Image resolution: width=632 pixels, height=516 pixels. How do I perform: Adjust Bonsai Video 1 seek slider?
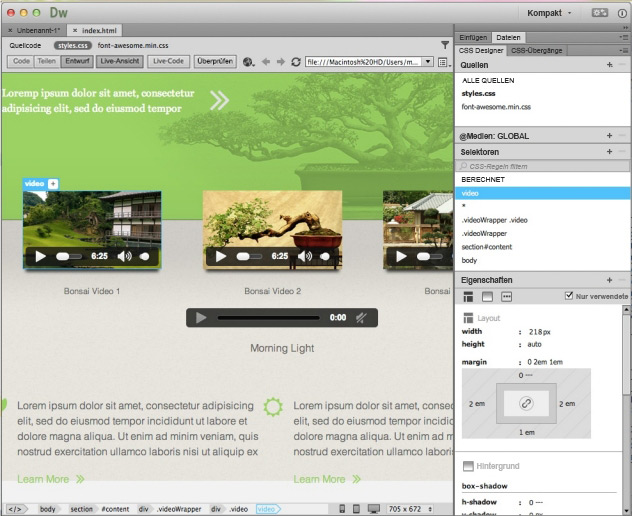tap(69, 256)
